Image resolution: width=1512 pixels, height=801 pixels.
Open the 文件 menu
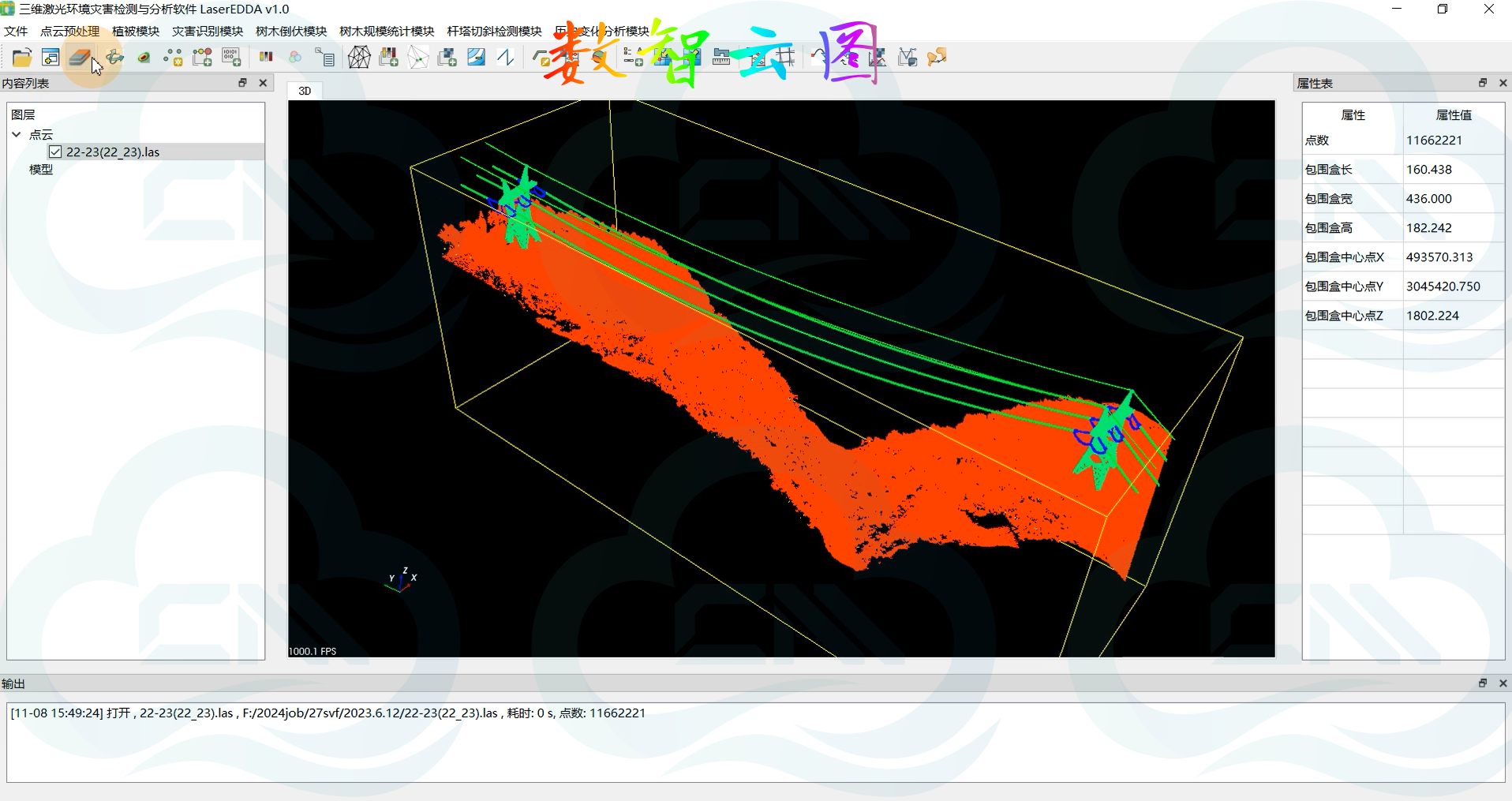16,31
